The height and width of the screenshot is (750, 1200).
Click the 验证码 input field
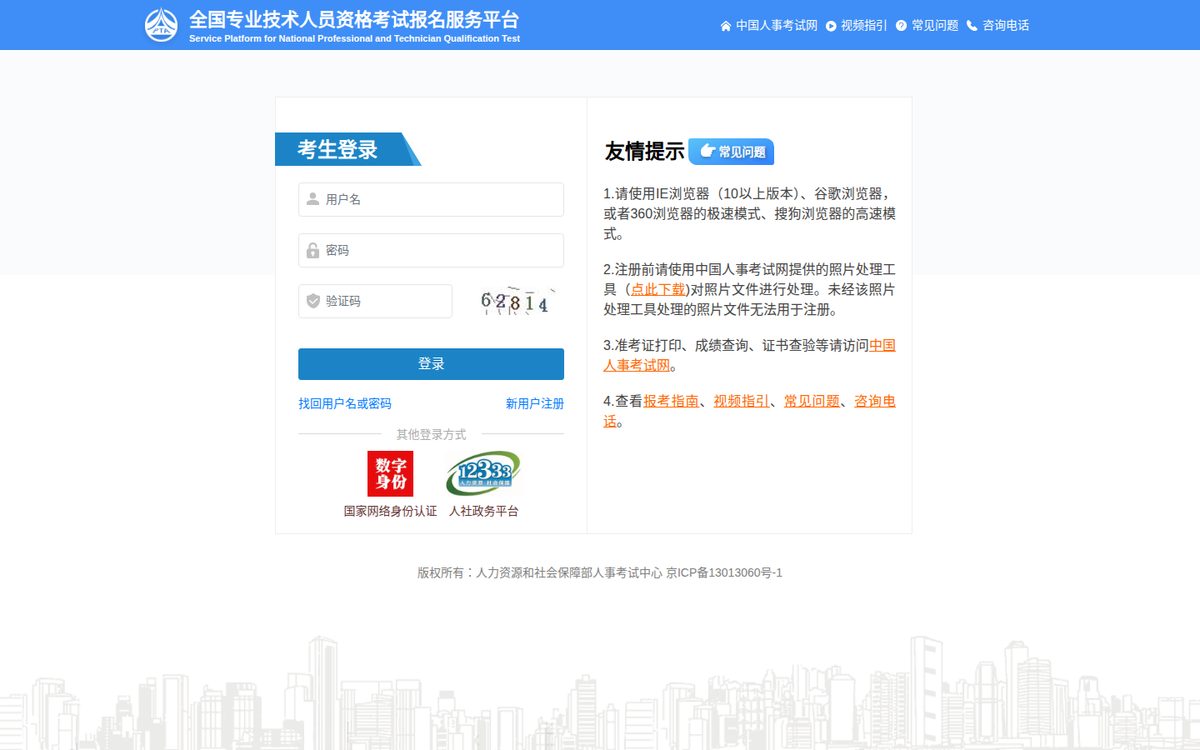click(x=375, y=301)
